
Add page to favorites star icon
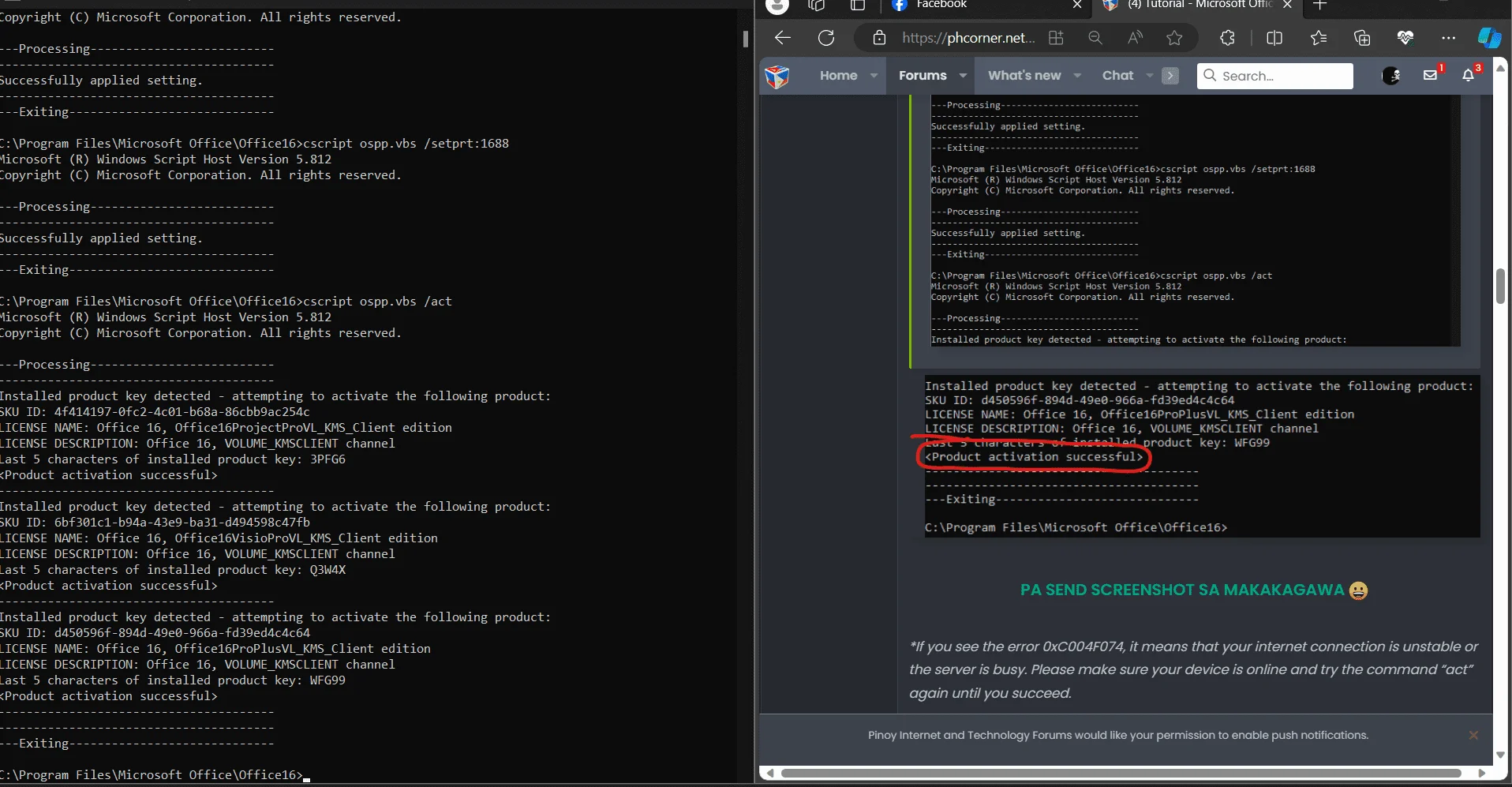[x=1174, y=38]
